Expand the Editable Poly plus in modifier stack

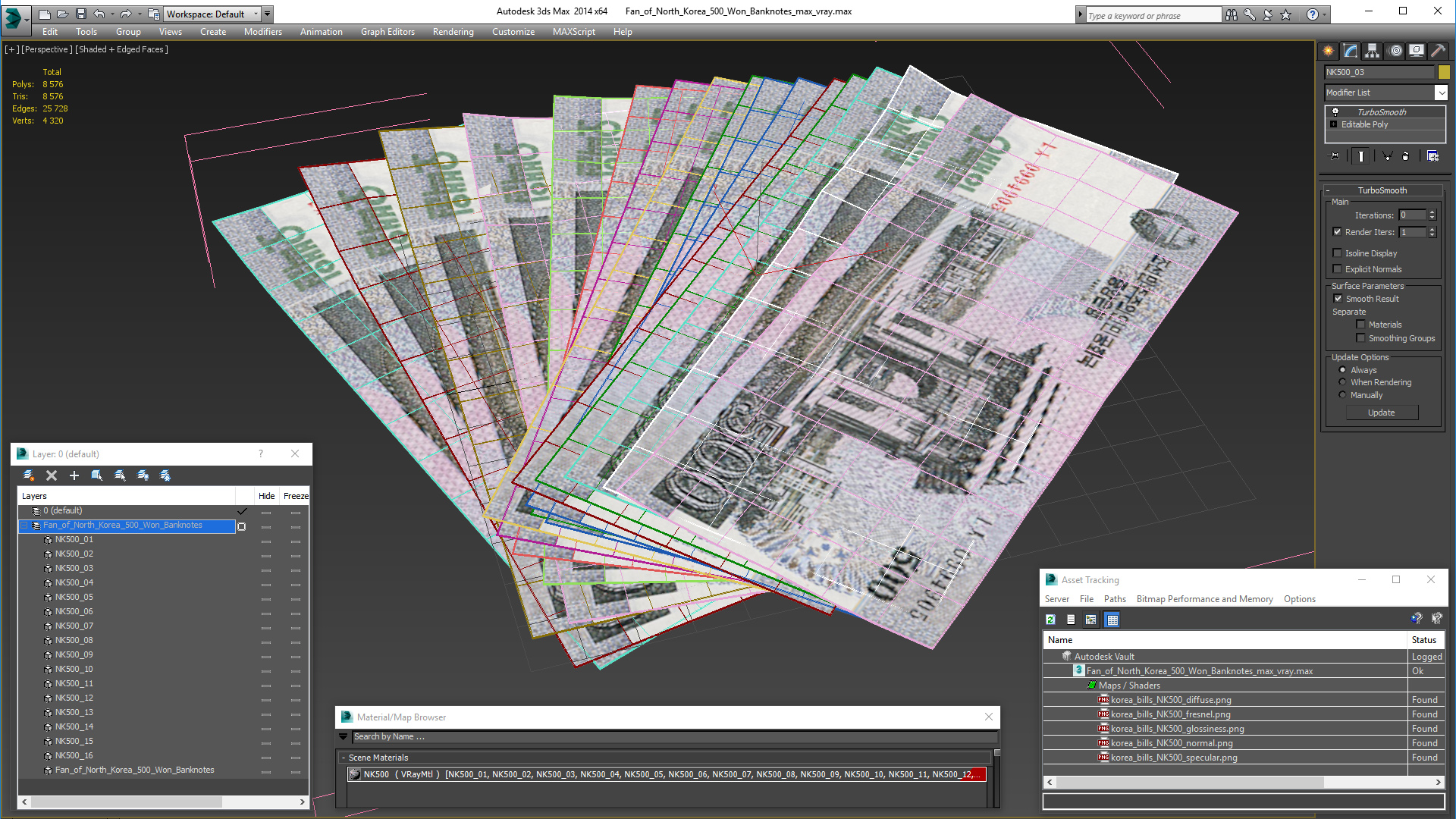[x=1334, y=124]
